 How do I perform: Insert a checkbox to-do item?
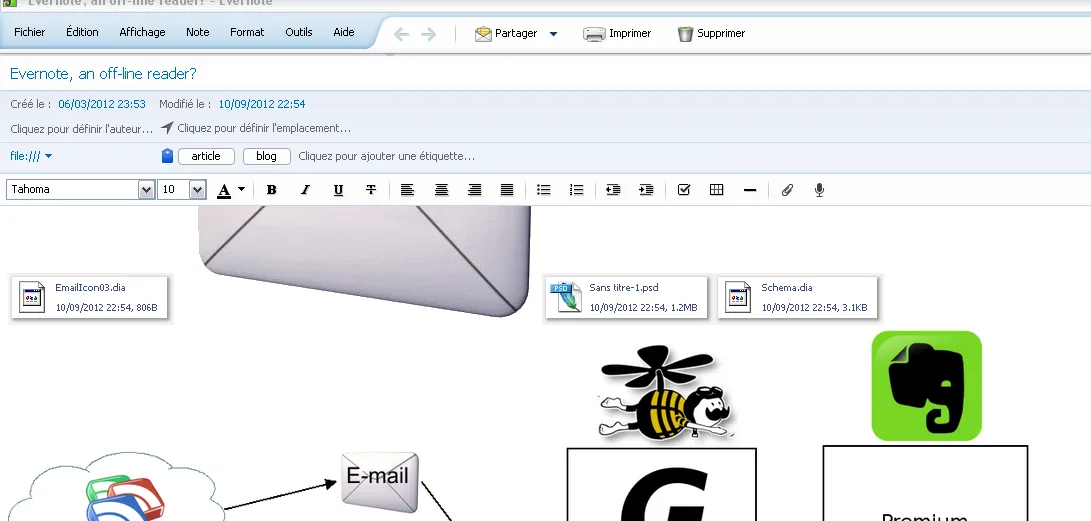click(x=683, y=190)
